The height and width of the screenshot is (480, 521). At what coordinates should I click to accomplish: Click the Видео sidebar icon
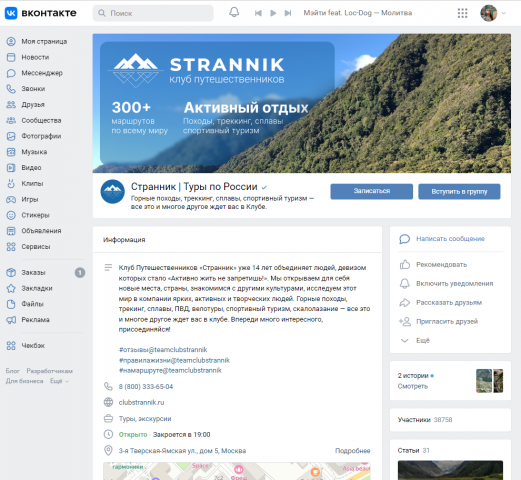point(11,168)
